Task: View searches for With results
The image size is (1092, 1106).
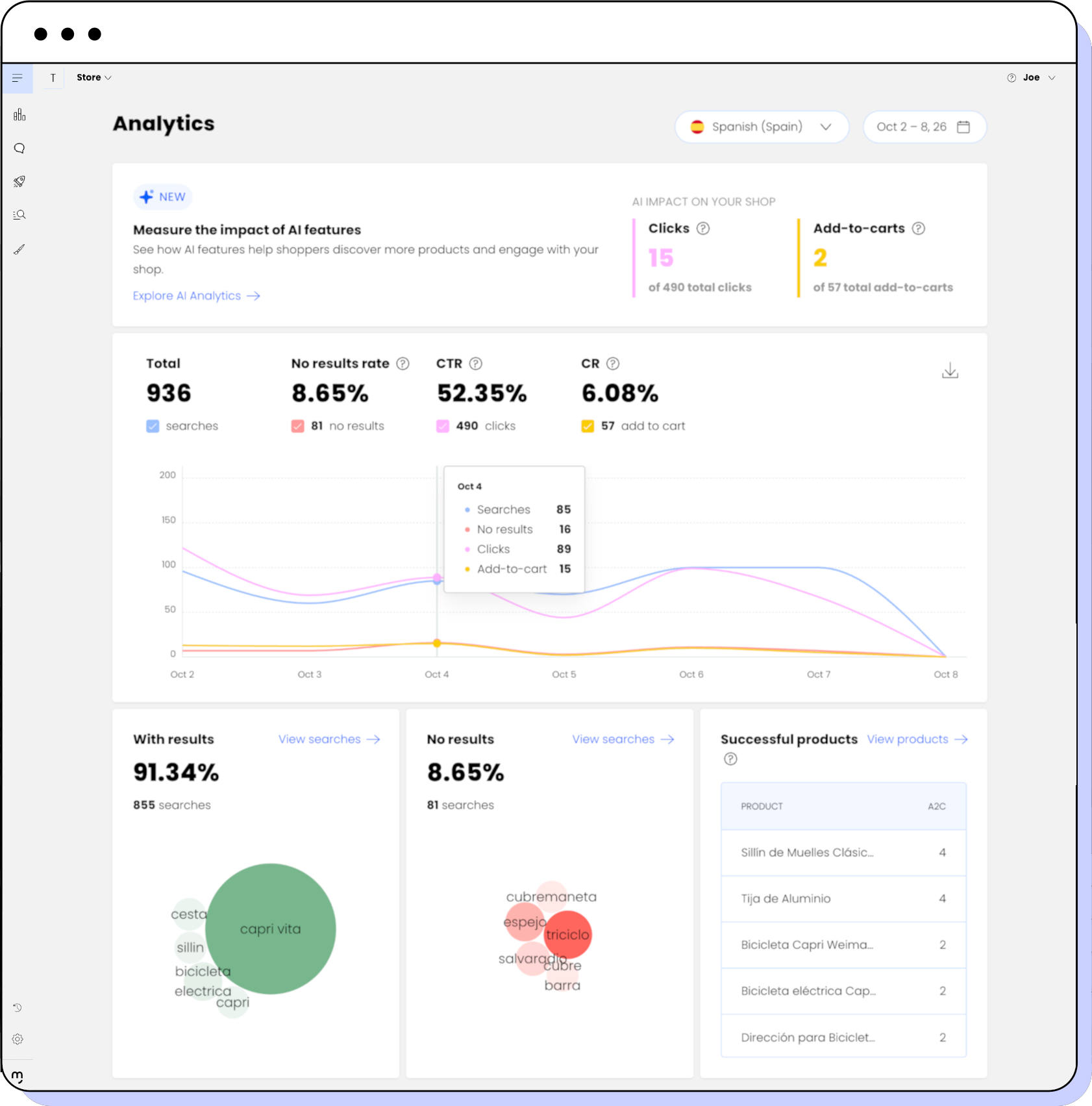Action: click(329, 740)
